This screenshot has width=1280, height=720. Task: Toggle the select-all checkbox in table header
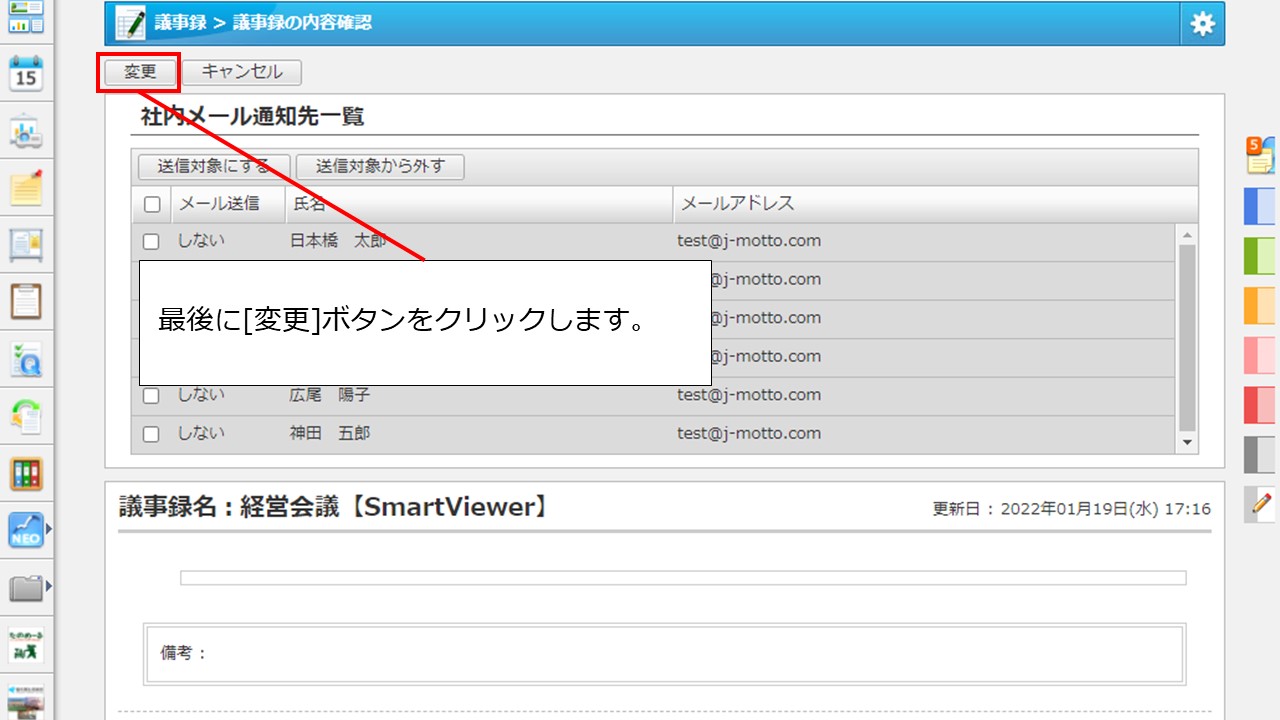point(152,205)
